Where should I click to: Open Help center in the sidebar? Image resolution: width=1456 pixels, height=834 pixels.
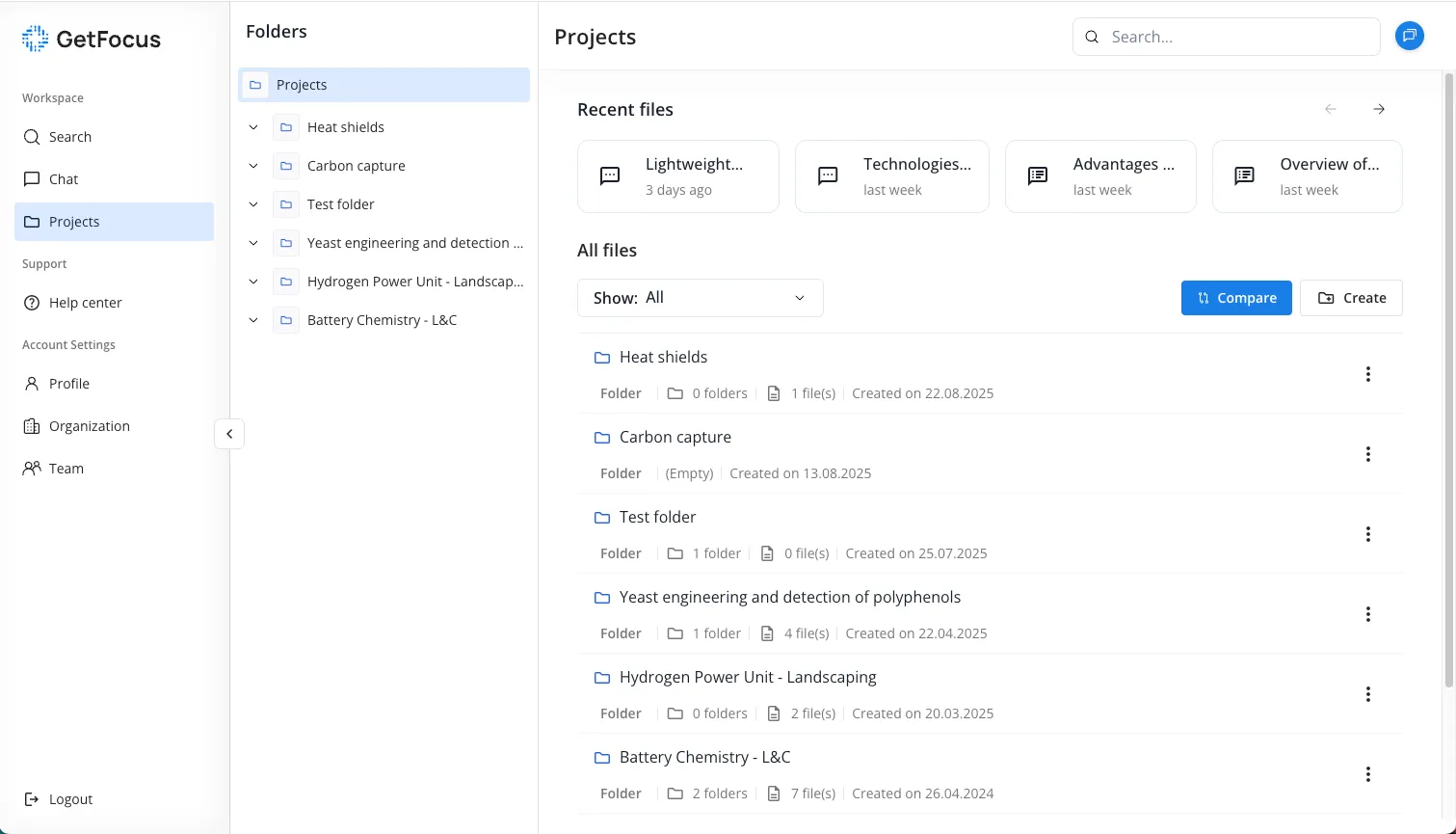coord(114,303)
